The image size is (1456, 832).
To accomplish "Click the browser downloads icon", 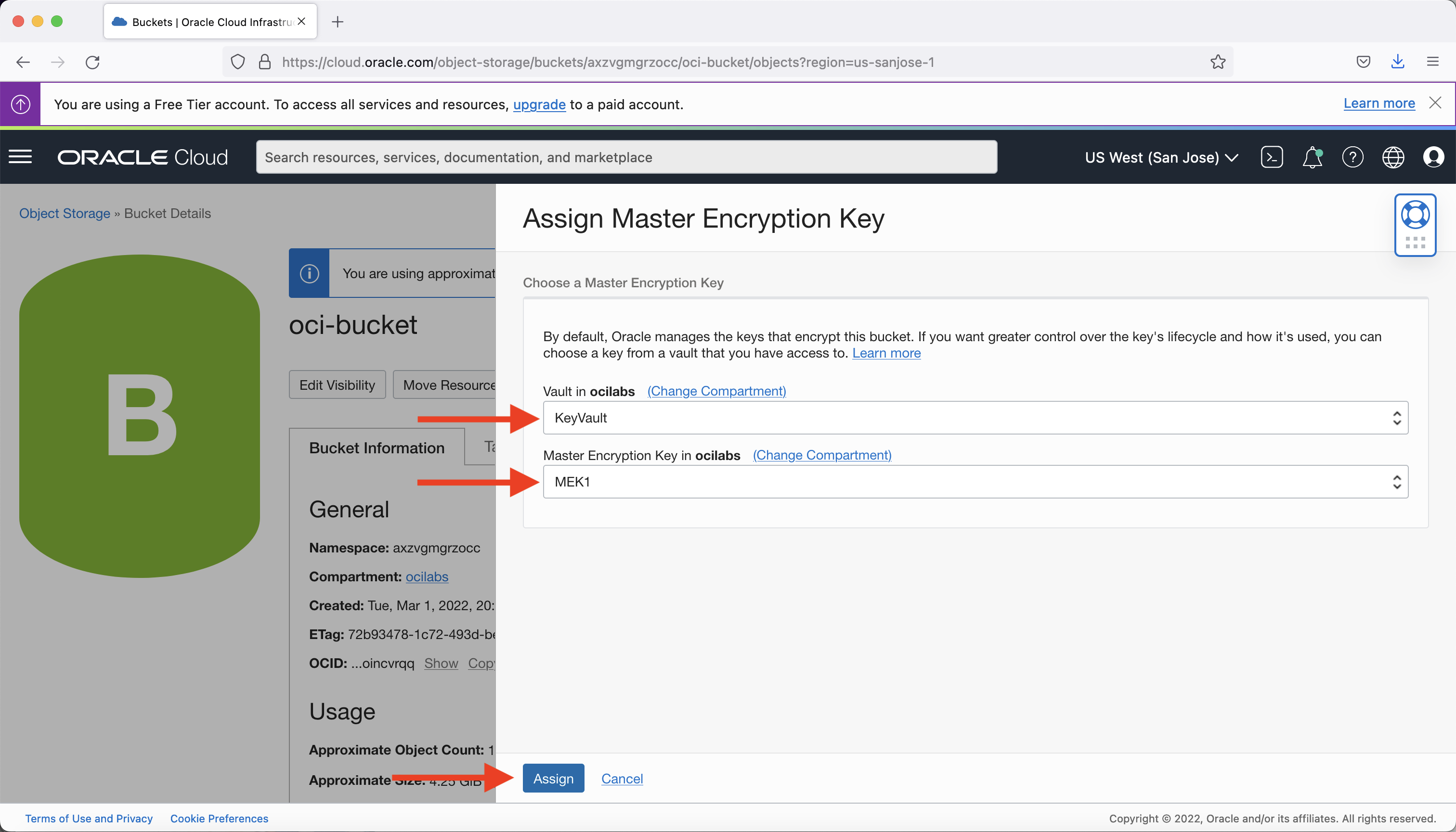I will (x=1397, y=62).
